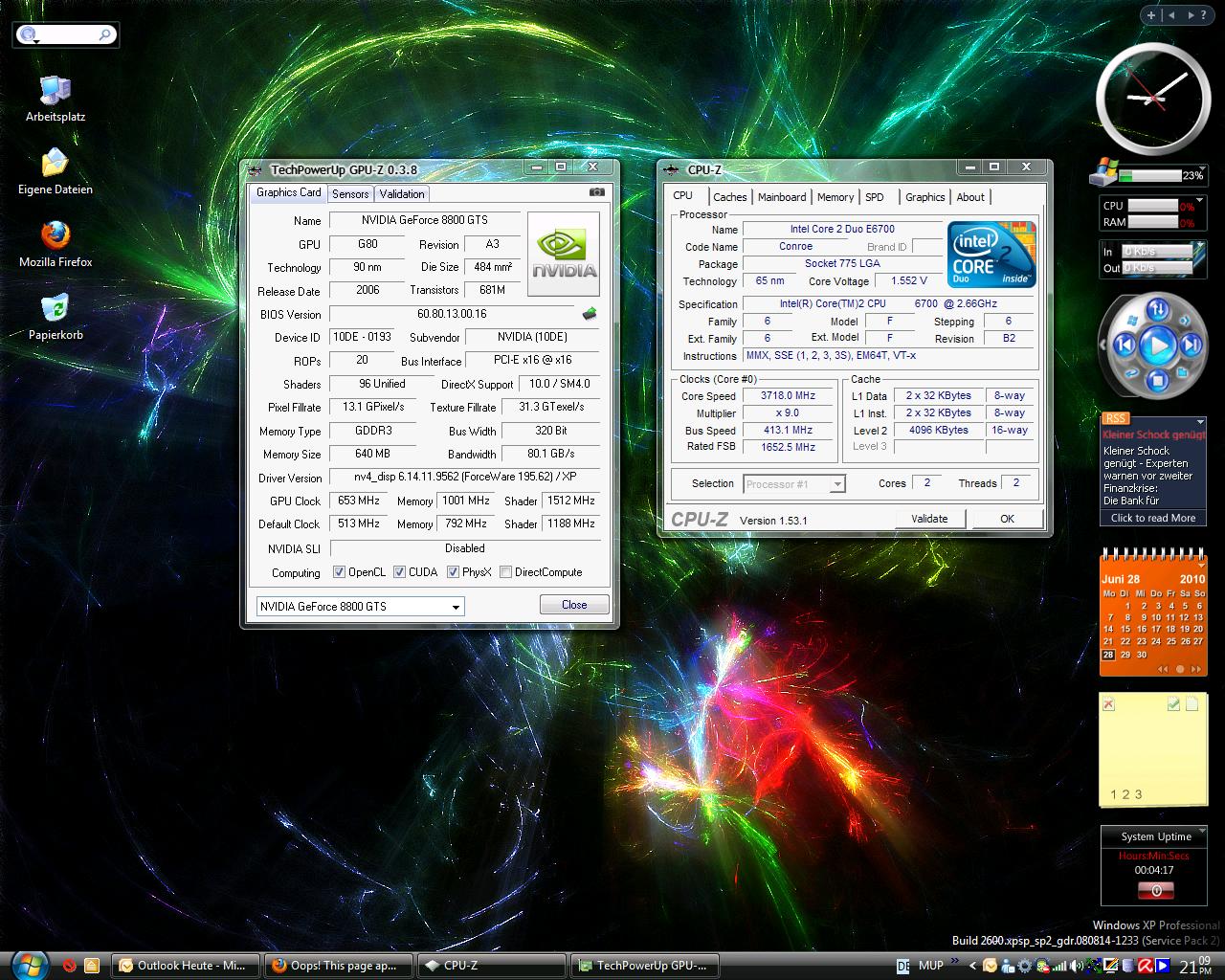Image resolution: width=1225 pixels, height=980 pixels.
Task: Click the system uptime shutdown icon
Action: tap(1155, 890)
